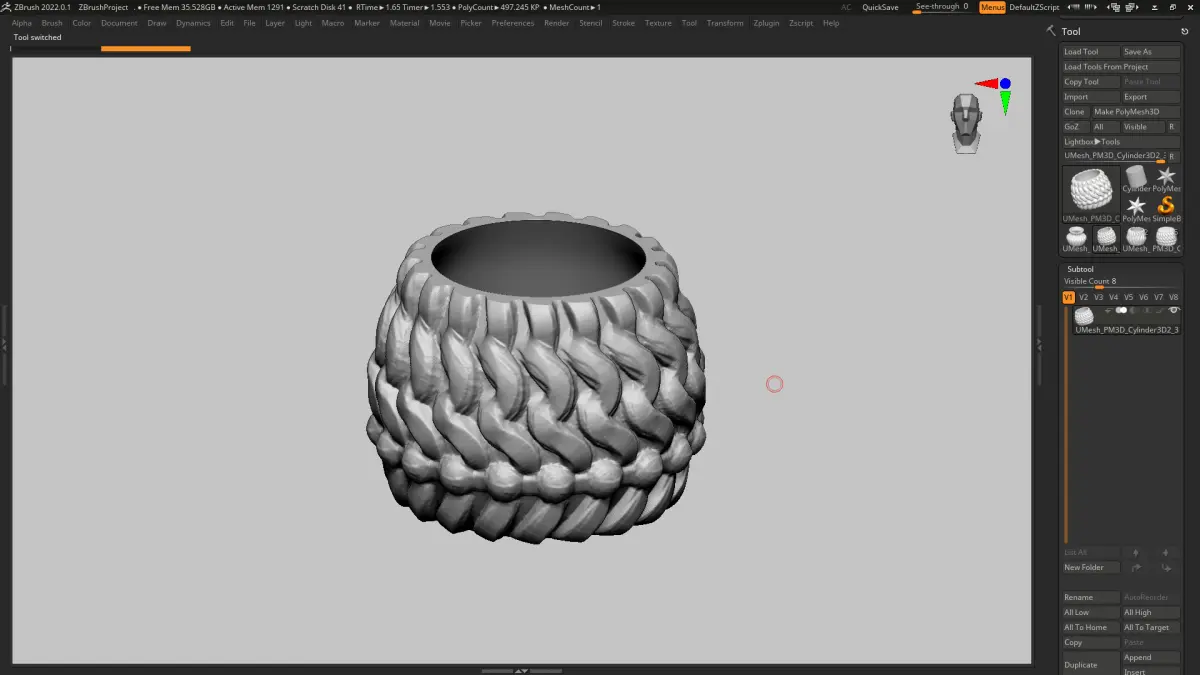Click the Append button
Image resolution: width=1200 pixels, height=675 pixels.
pyautogui.click(x=1151, y=657)
